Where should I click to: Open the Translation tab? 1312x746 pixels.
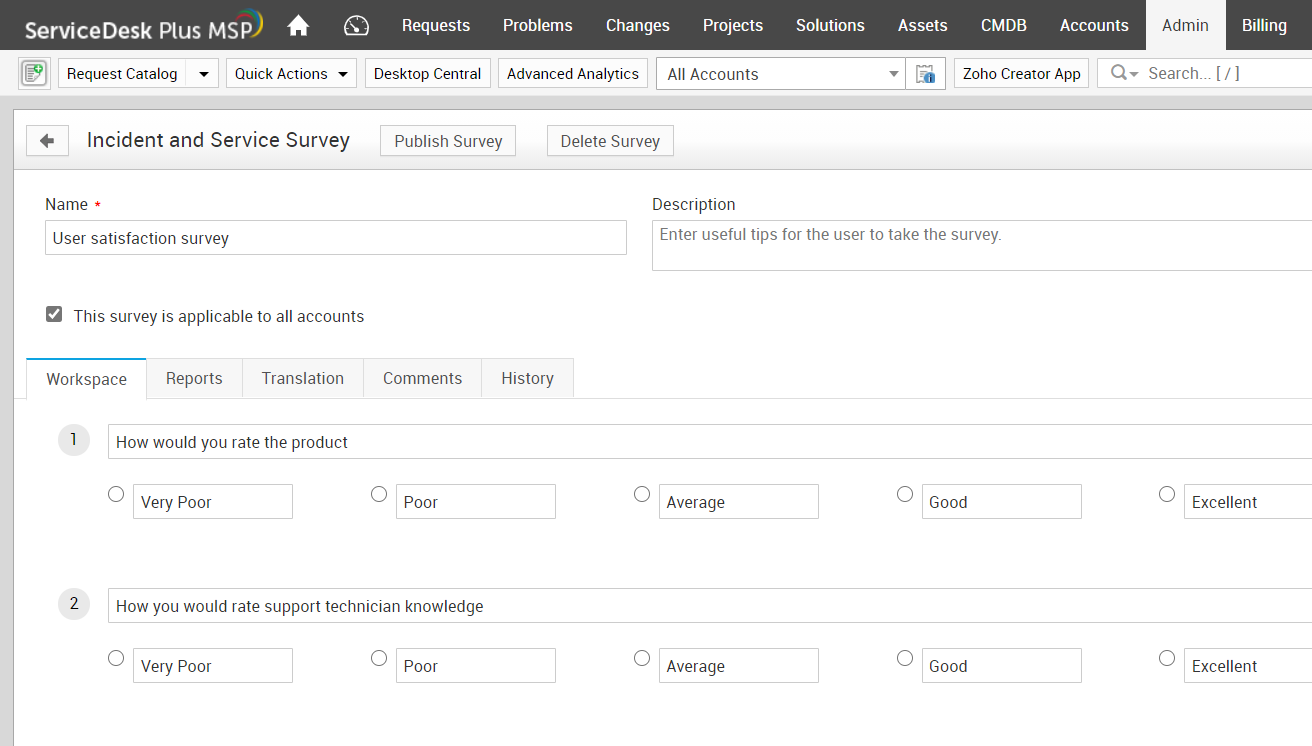[303, 378]
